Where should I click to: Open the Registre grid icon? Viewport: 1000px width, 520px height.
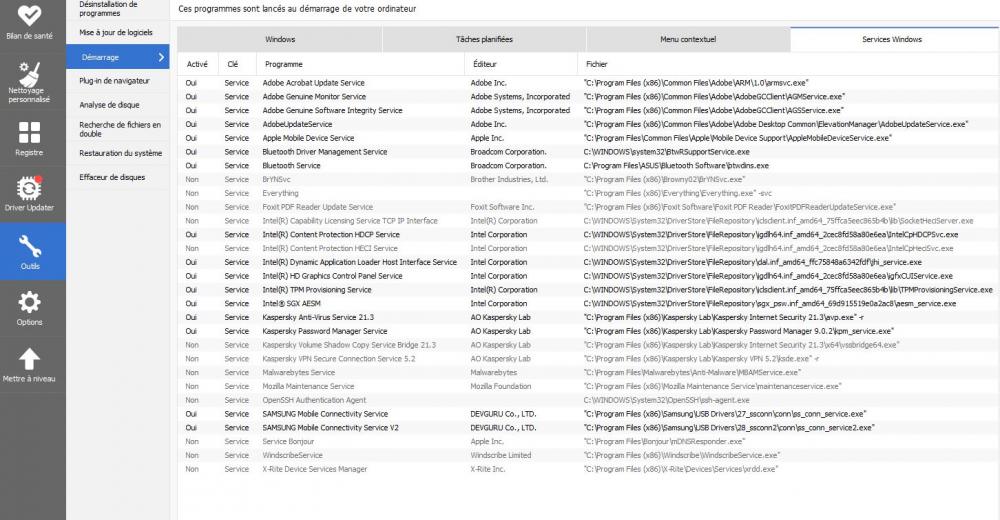click(x=29, y=133)
